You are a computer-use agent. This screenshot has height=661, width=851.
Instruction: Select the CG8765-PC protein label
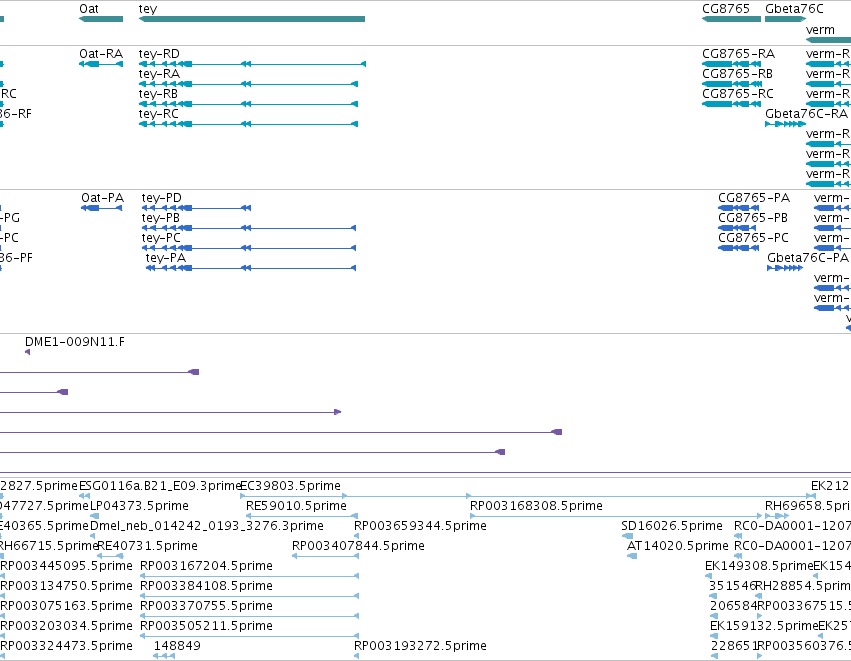(753, 238)
